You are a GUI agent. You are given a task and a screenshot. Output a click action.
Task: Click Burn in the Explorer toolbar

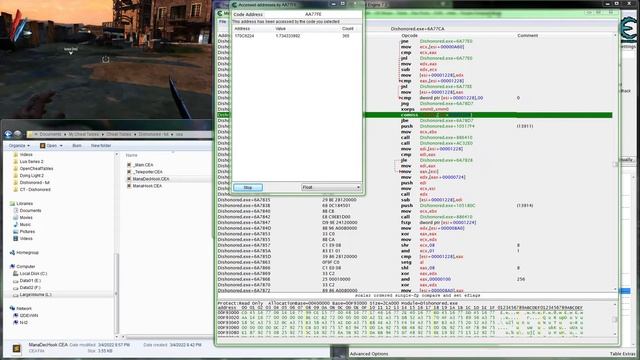pyautogui.click(x=77, y=146)
